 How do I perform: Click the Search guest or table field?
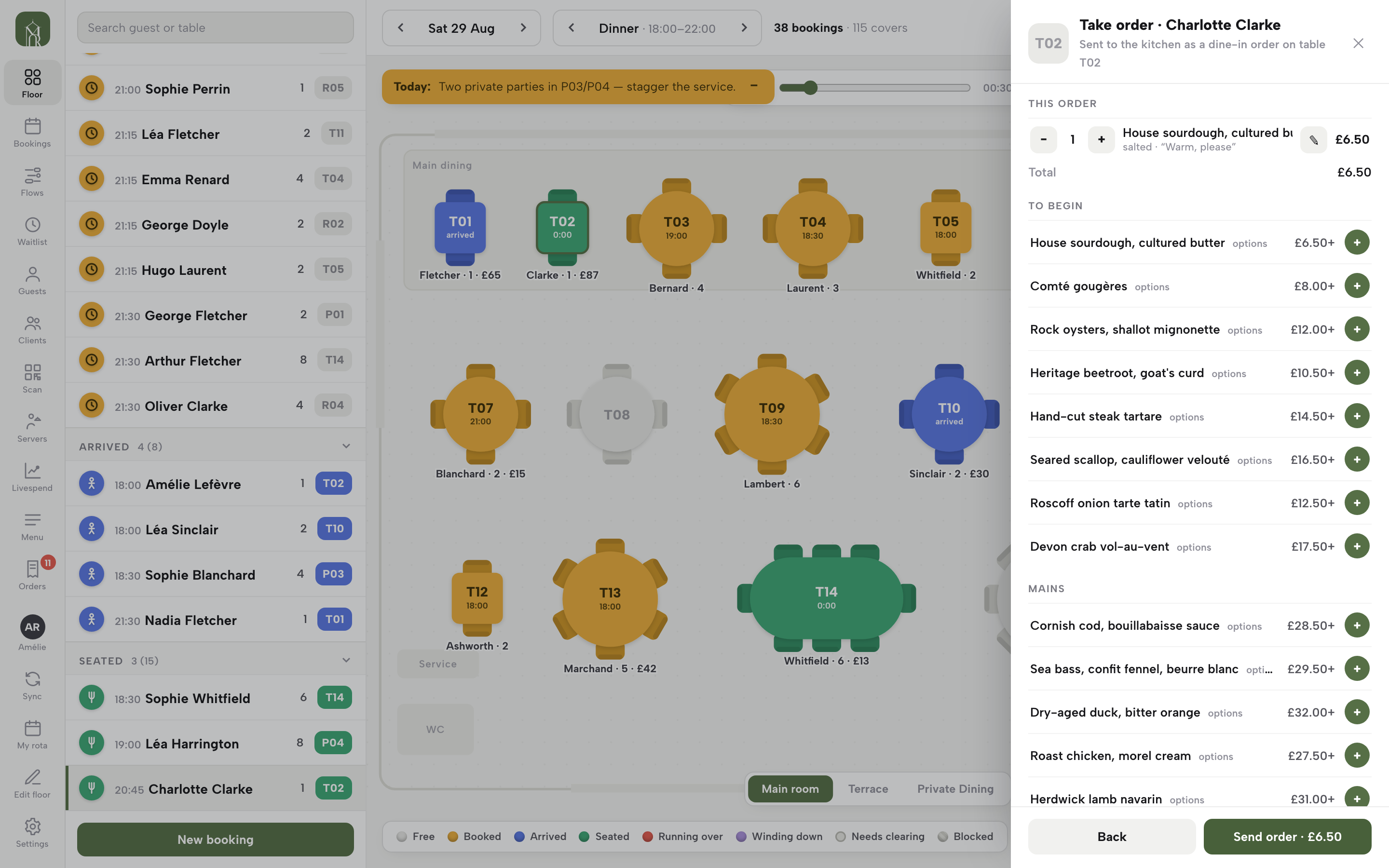215,27
